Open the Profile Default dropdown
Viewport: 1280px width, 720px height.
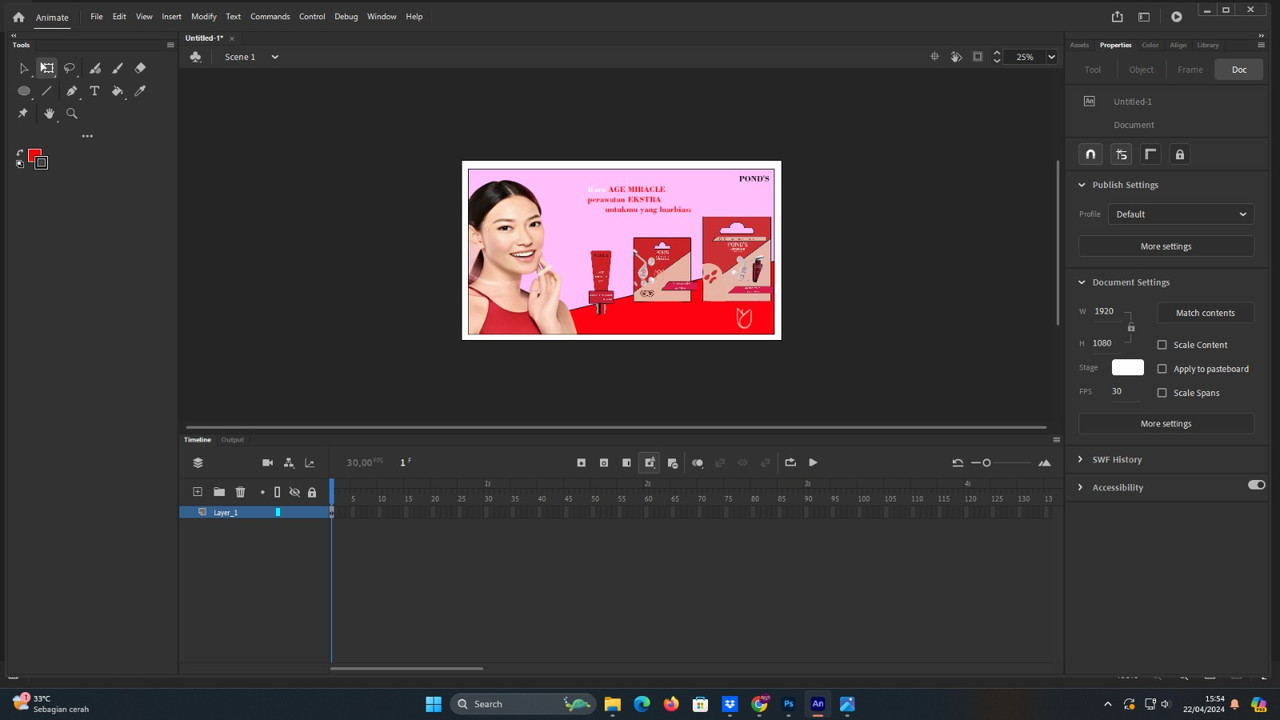pos(1181,214)
